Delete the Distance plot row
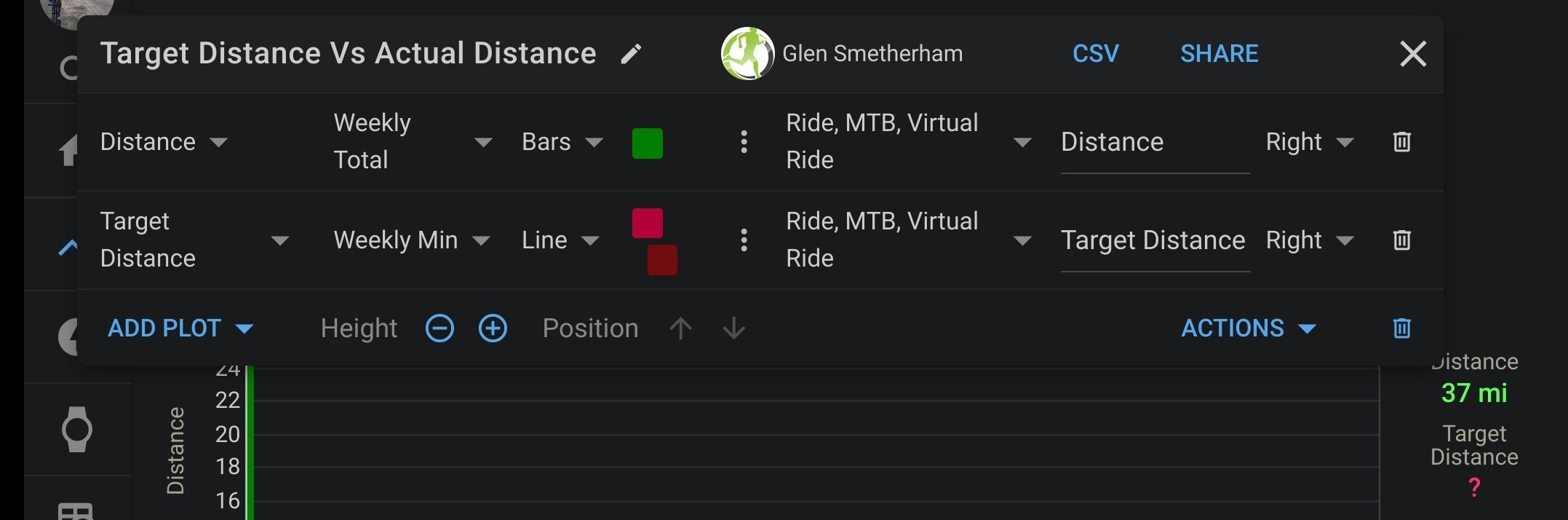 click(x=1401, y=142)
